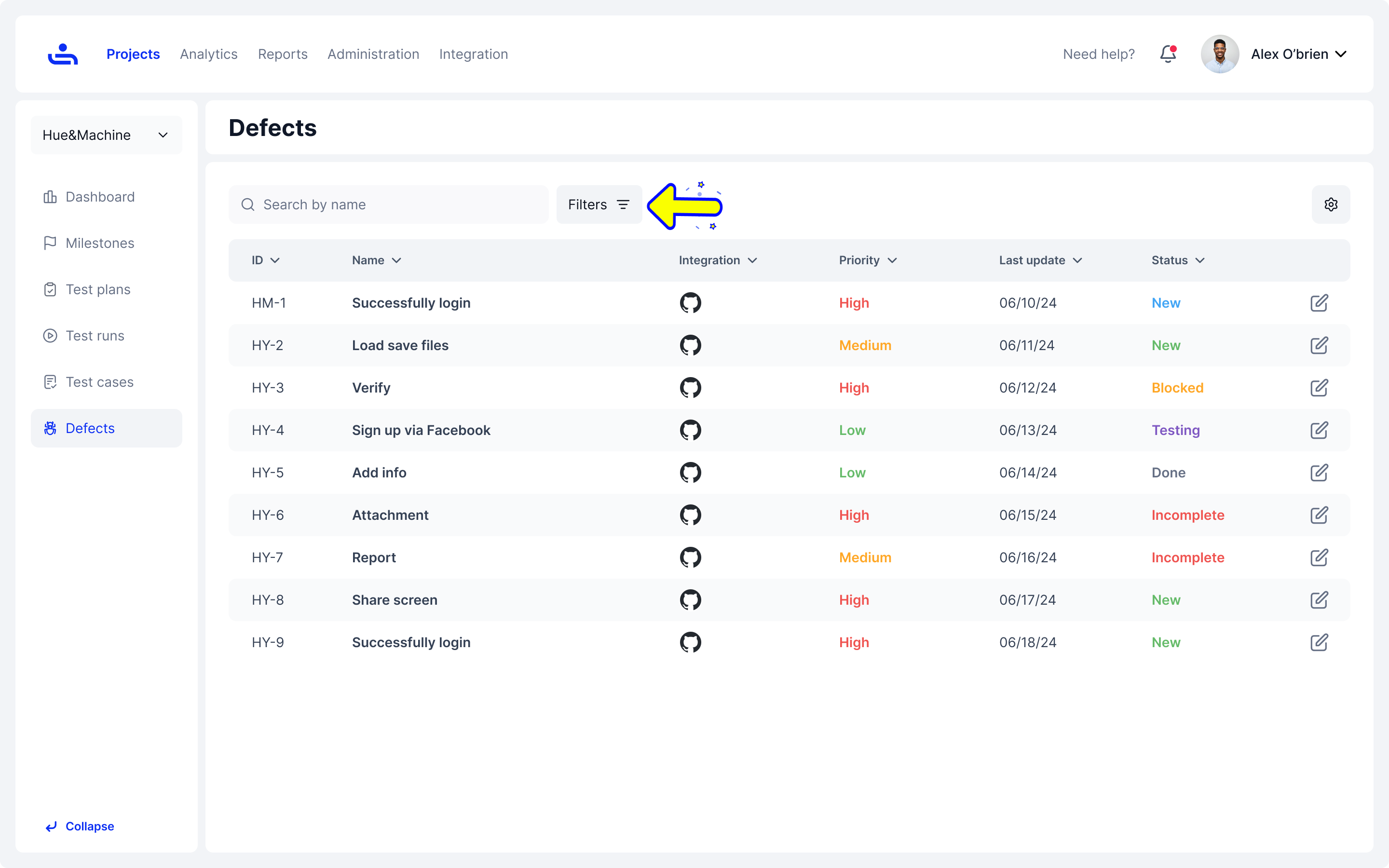This screenshot has width=1389, height=868.
Task: Open Test runs in sidebar
Action: (95, 335)
